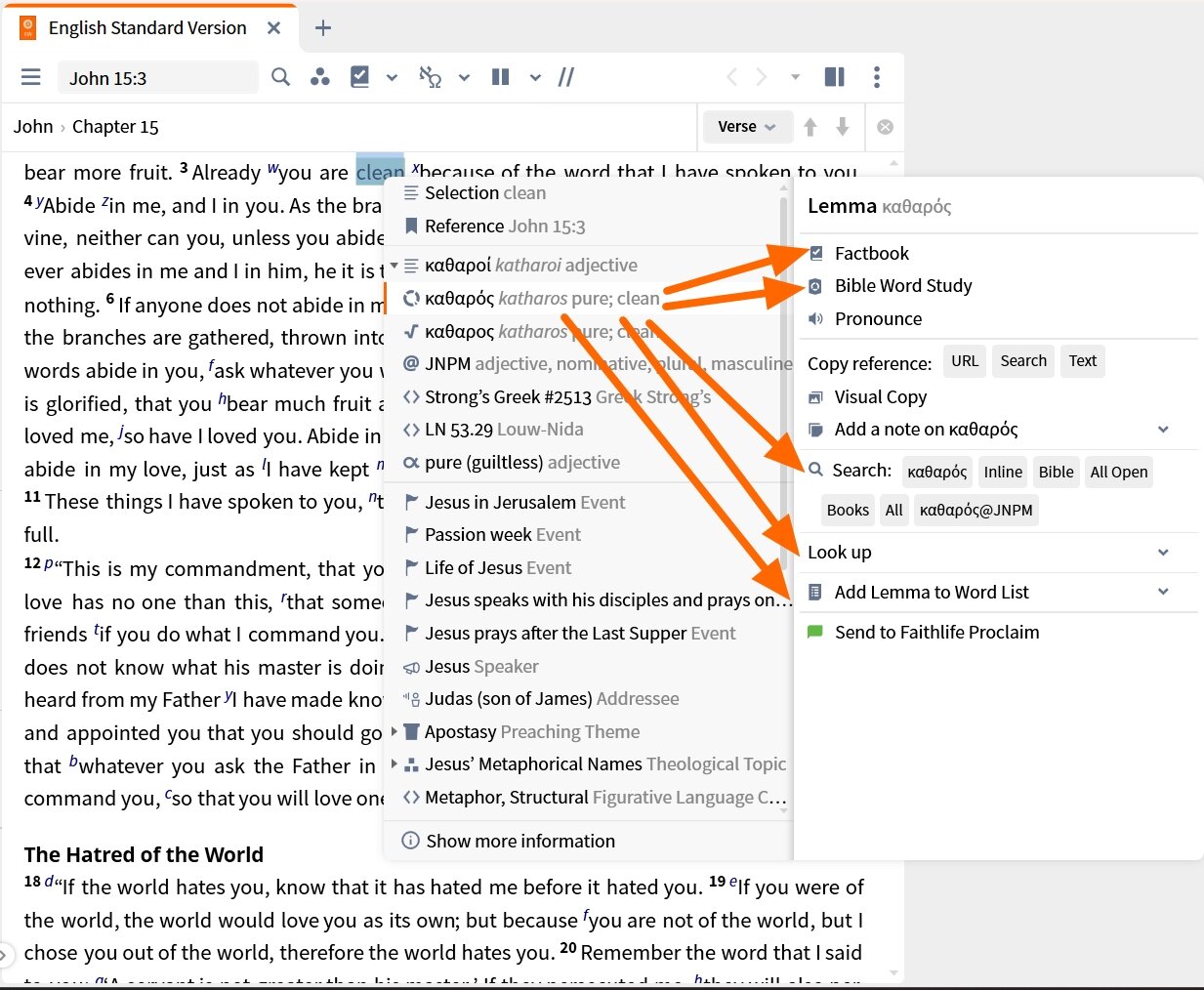Toggle the panel layout icon
Image resolution: width=1204 pixels, height=990 pixels.
(x=835, y=77)
